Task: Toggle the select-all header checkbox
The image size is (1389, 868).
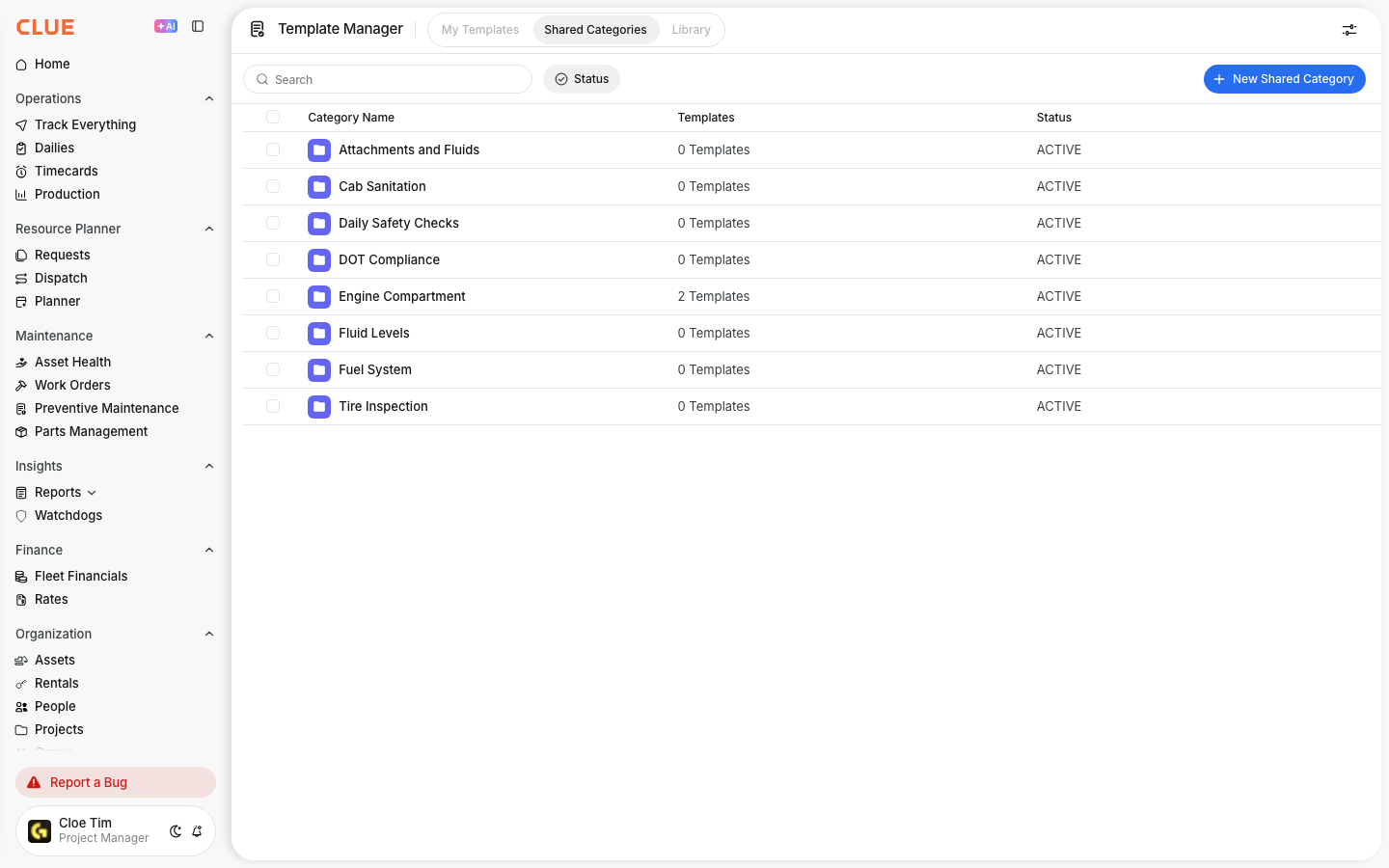Action: pos(273,117)
